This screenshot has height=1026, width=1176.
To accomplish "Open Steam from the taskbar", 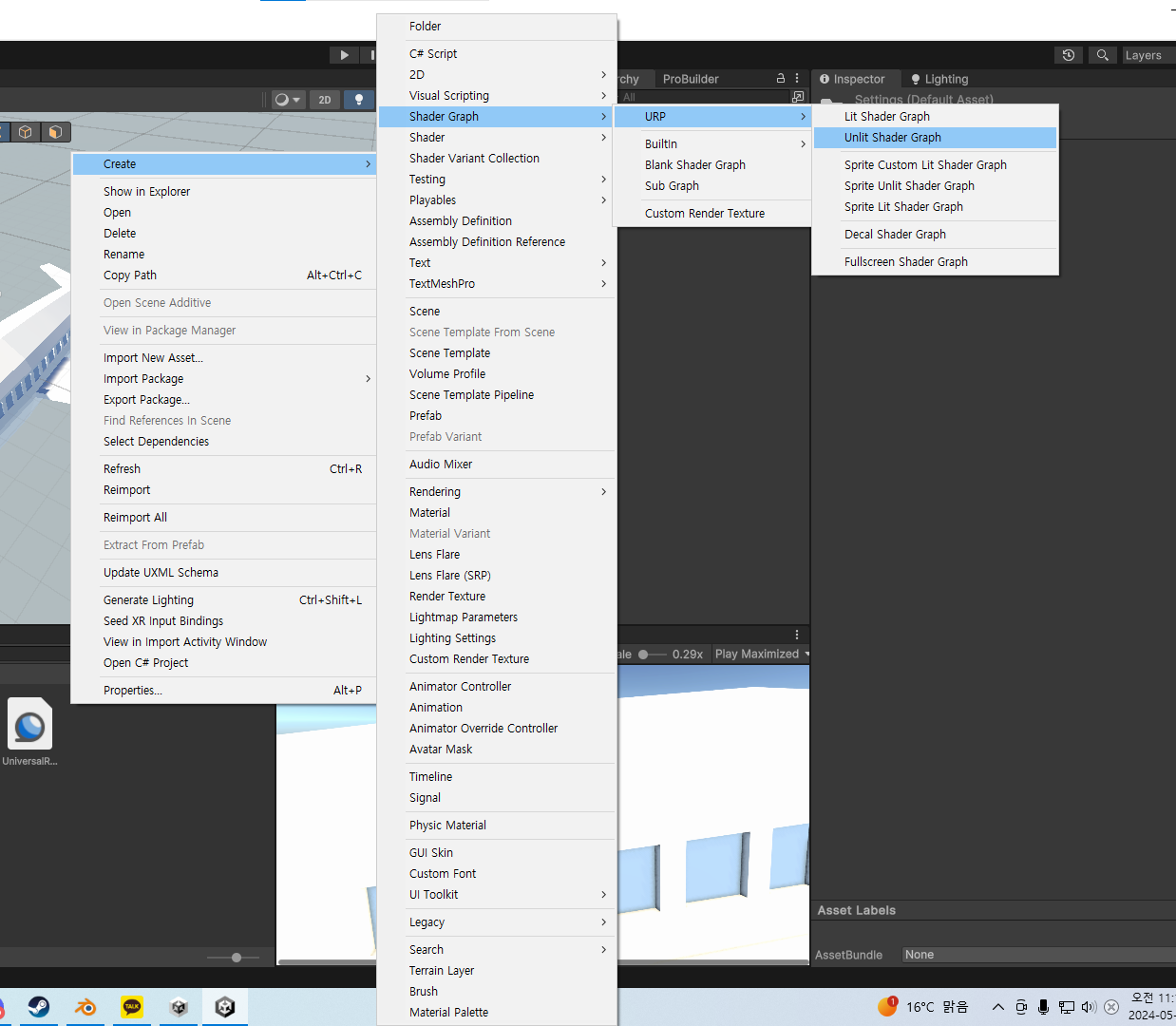I will pos(39,1007).
